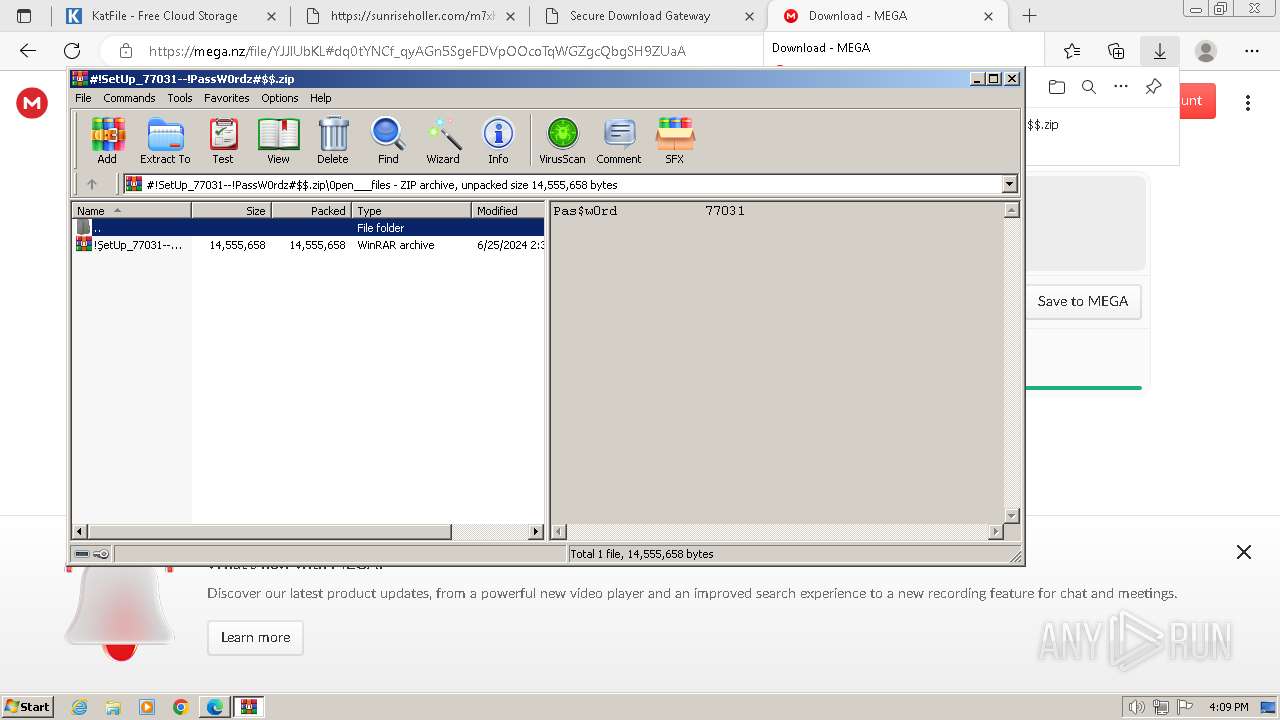Sort file list by Name column
Image resolution: width=1280 pixels, height=720 pixels.
pos(131,210)
